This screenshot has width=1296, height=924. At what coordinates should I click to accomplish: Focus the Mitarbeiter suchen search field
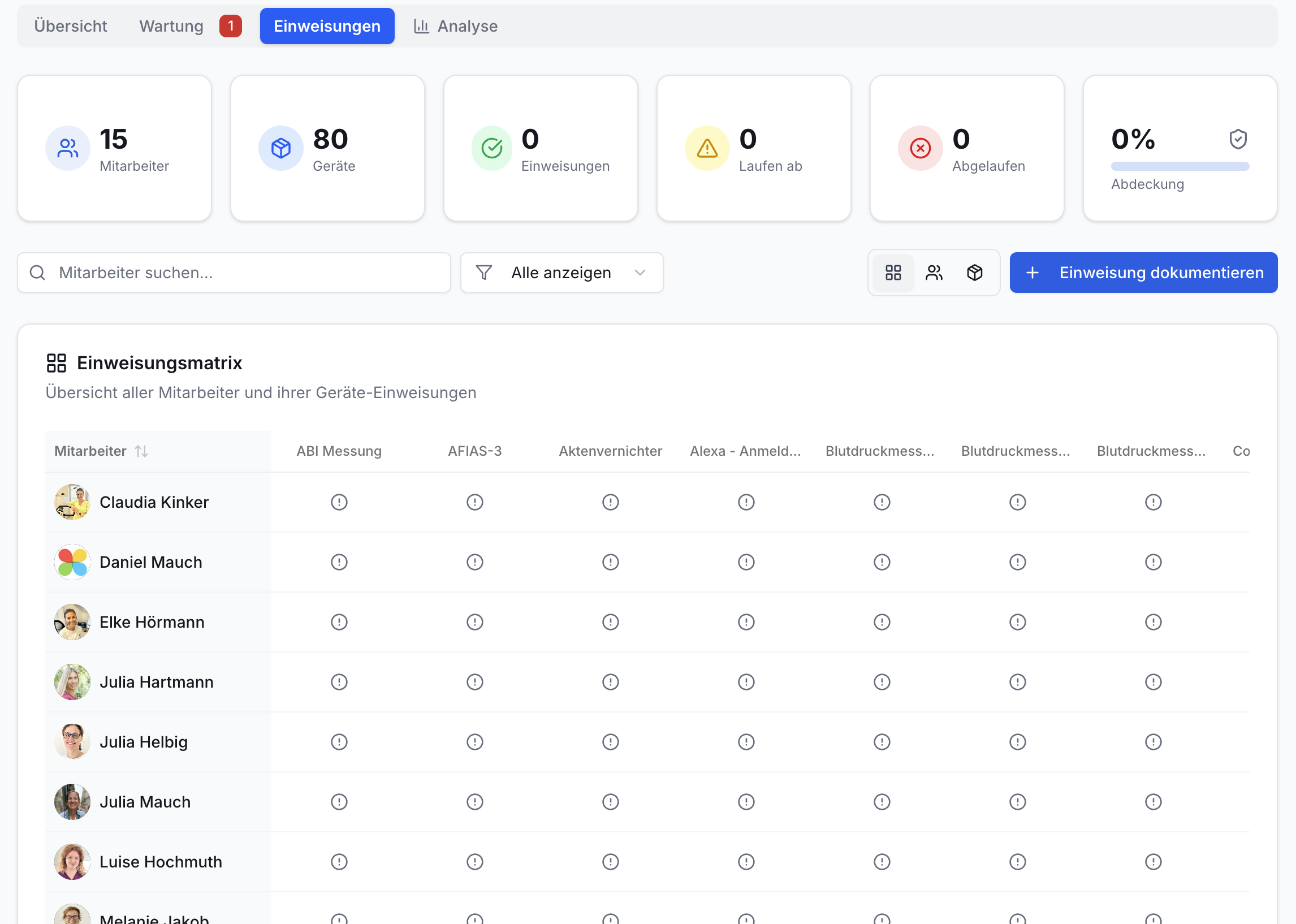(234, 273)
